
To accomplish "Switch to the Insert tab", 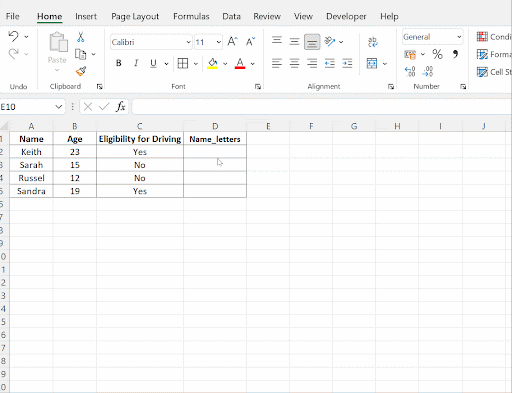I will click(86, 16).
